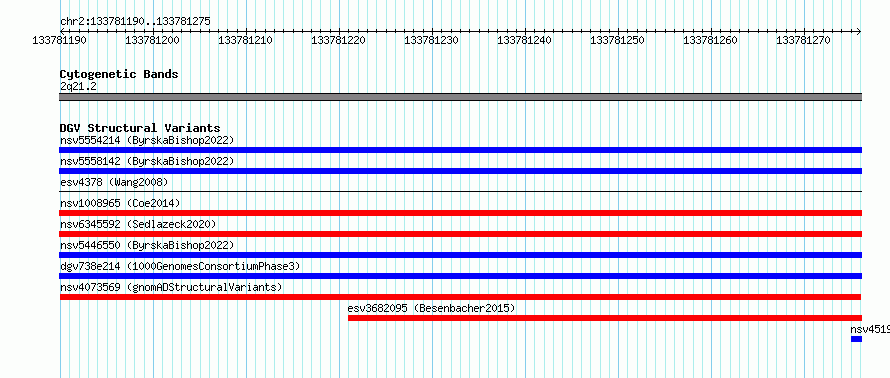Click the blue bar under nsv5558142
The width and height of the screenshot is (890, 378).
coord(460,171)
